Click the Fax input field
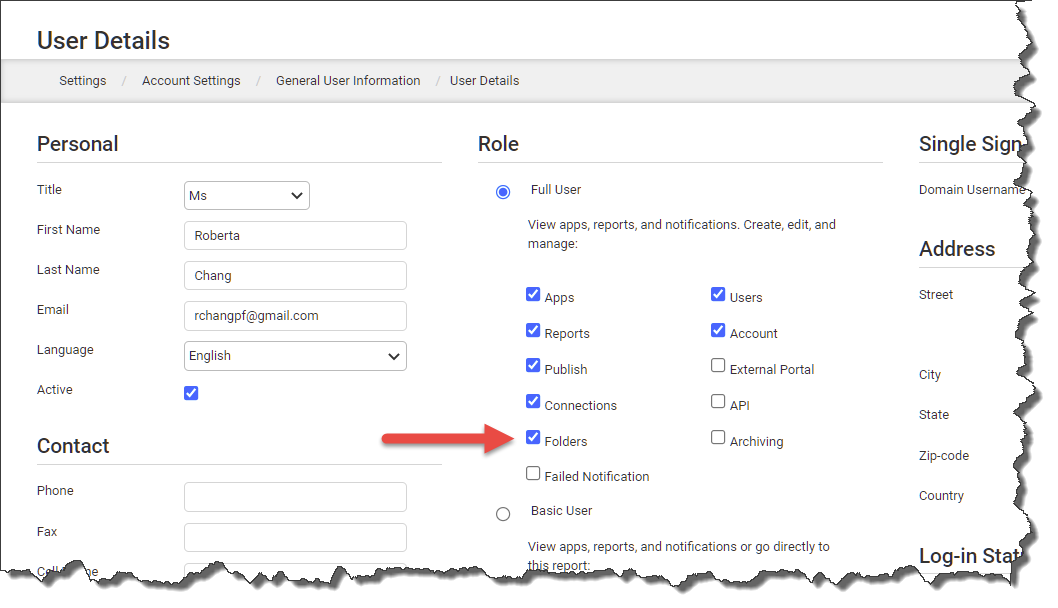1058x608 pixels. coord(296,538)
